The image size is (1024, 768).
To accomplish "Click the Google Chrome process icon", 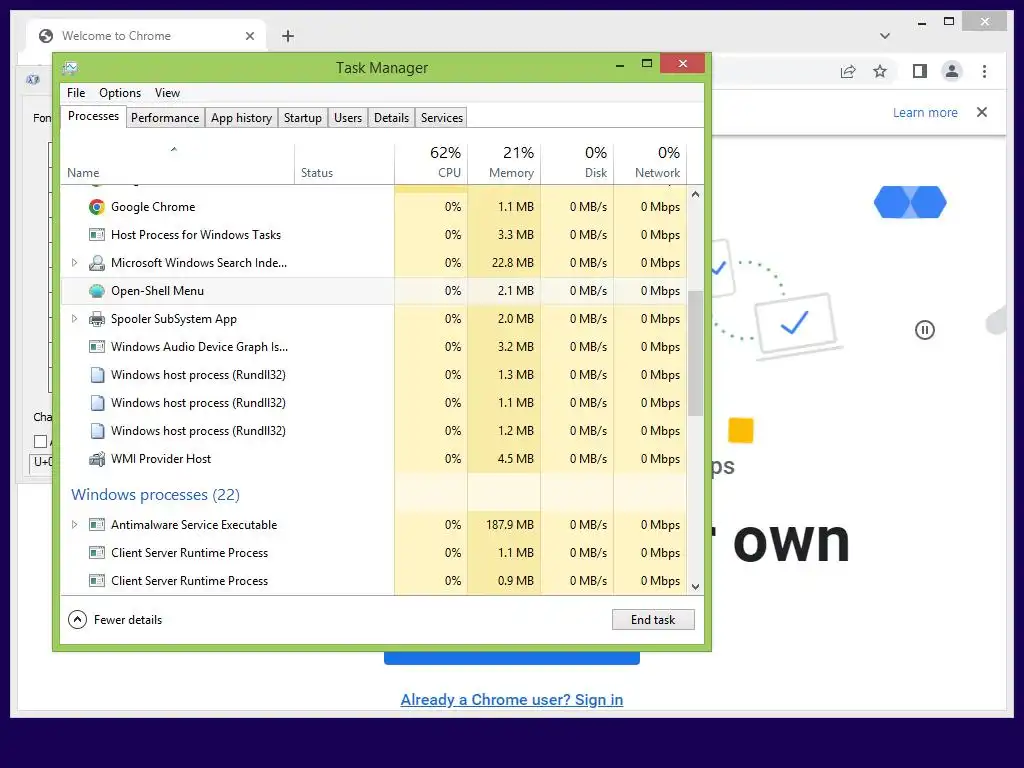I will (97, 207).
